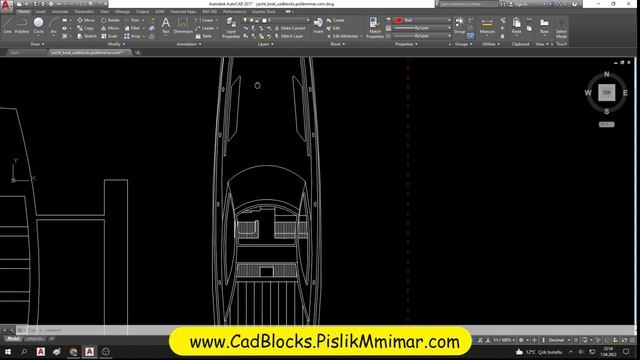The width and height of the screenshot is (640, 360).
Task: Click Sign In button
Action: (x=519, y=4)
